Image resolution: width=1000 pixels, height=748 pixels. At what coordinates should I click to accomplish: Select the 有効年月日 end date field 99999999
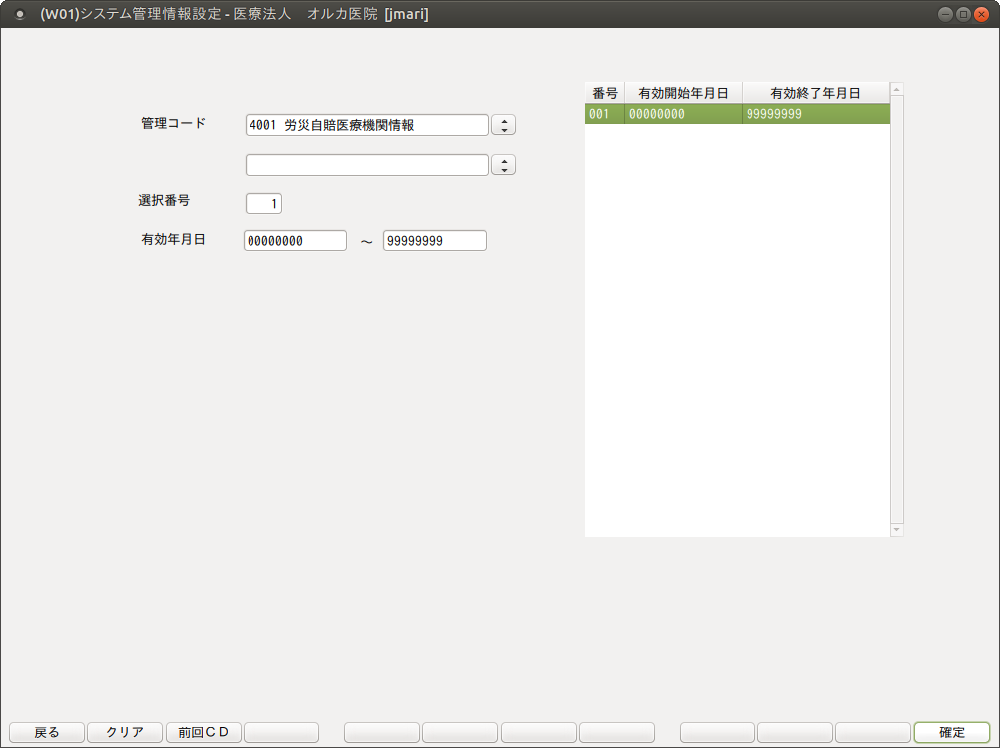pyautogui.click(x=434, y=241)
